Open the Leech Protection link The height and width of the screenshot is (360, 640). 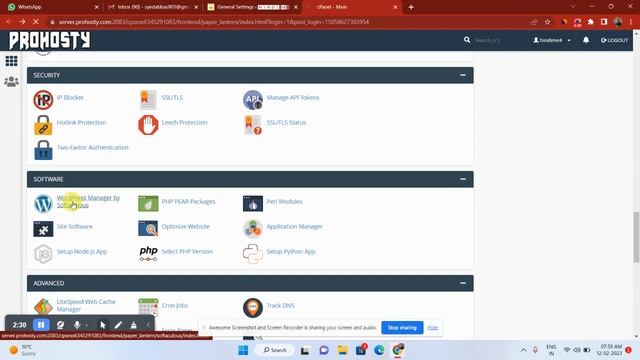coord(184,122)
